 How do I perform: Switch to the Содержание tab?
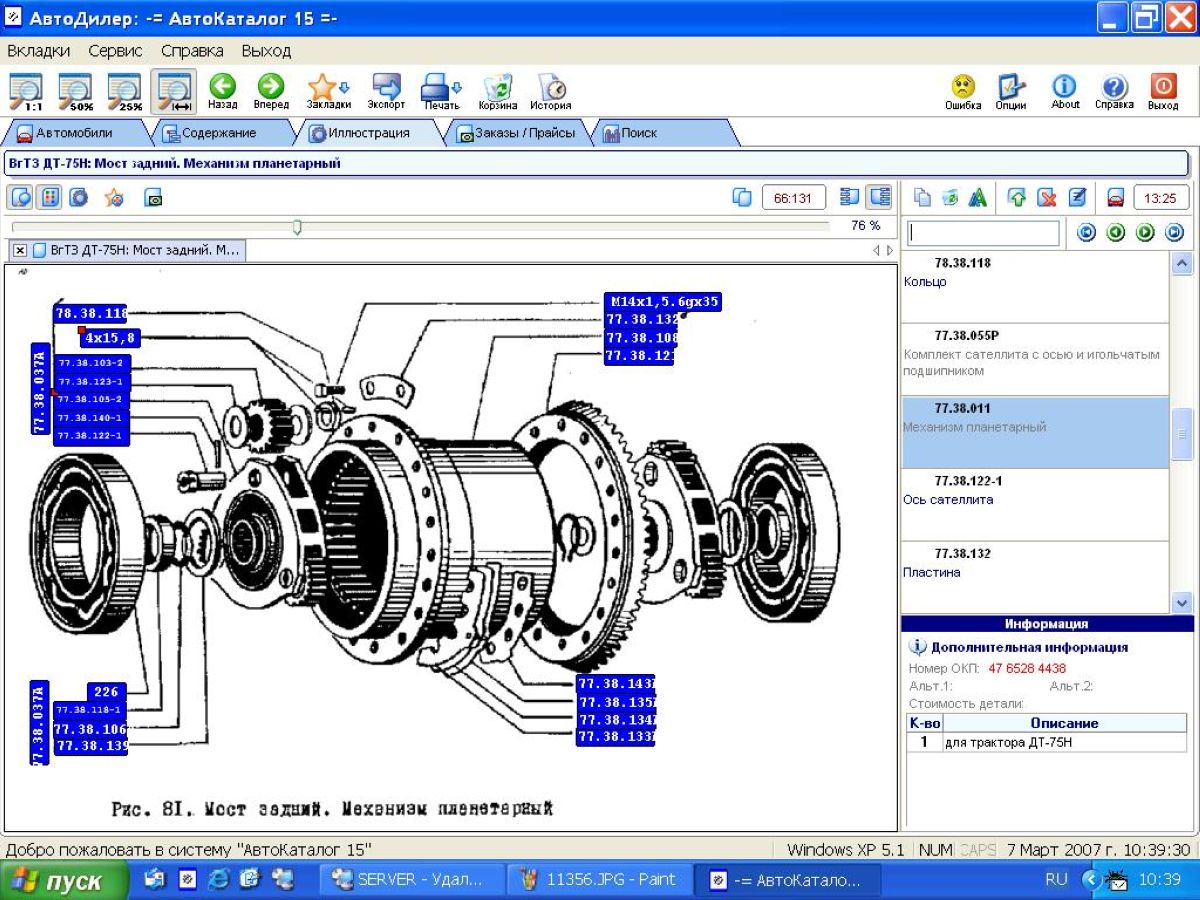pyautogui.click(x=218, y=133)
